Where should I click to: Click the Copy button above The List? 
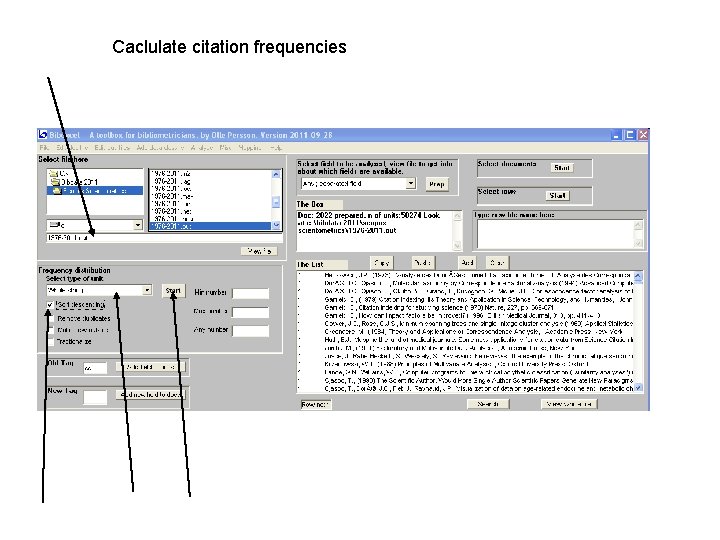point(381,263)
